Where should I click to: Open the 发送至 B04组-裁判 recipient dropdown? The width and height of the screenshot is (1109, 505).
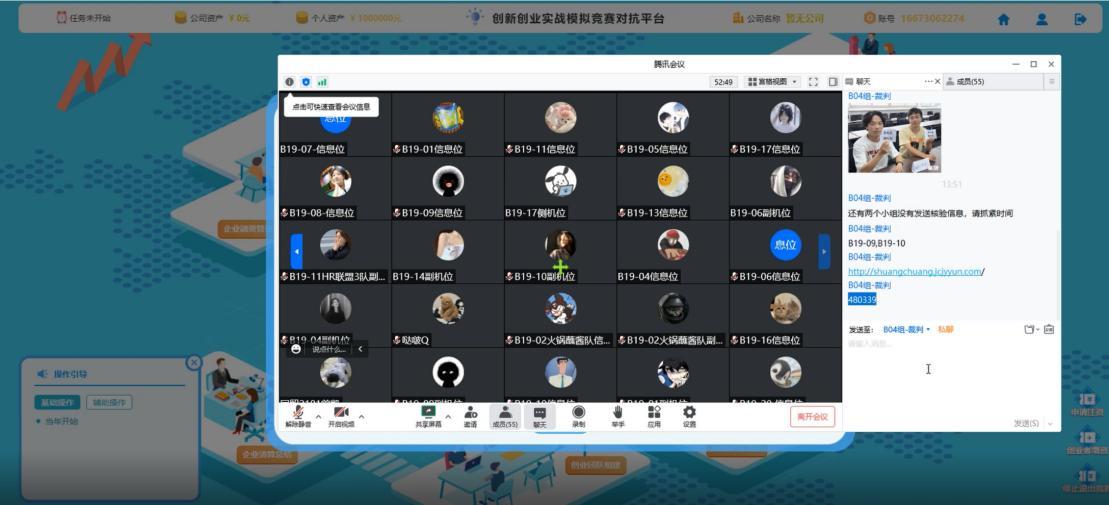[x=906, y=329]
